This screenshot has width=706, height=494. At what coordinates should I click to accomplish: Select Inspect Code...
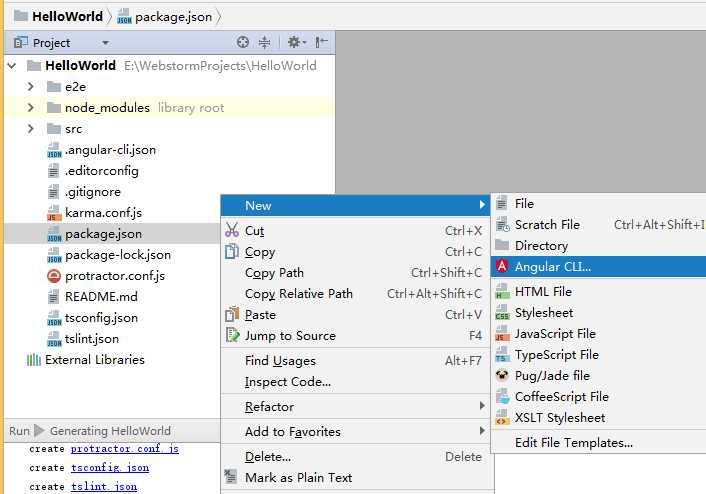(356, 382)
